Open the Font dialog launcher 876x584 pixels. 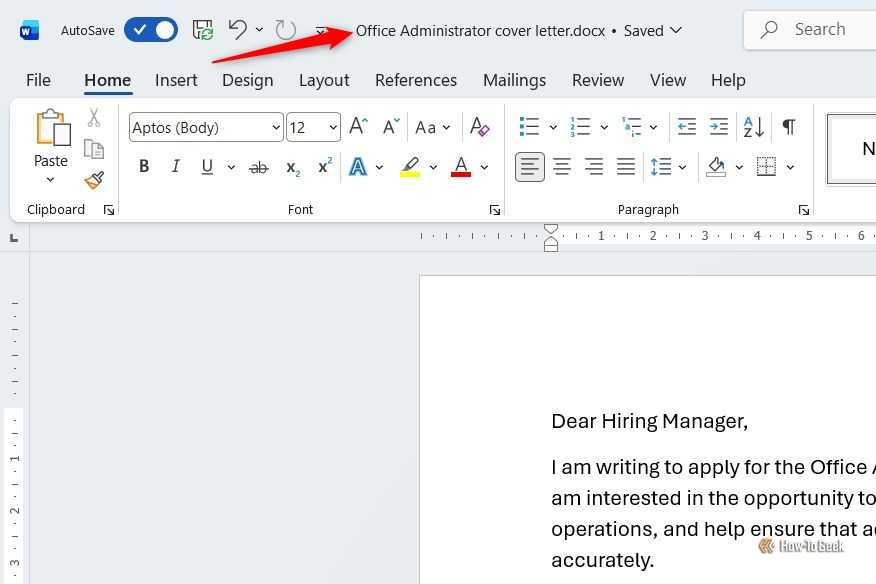pyautogui.click(x=494, y=210)
